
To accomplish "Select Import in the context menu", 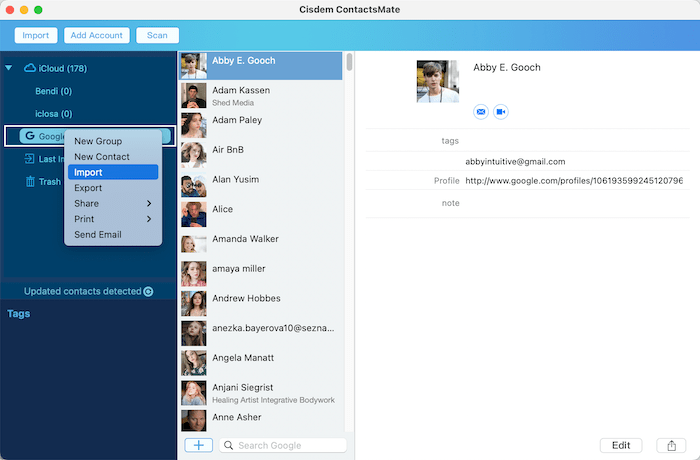I will pyautogui.click(x=113, y=172).
